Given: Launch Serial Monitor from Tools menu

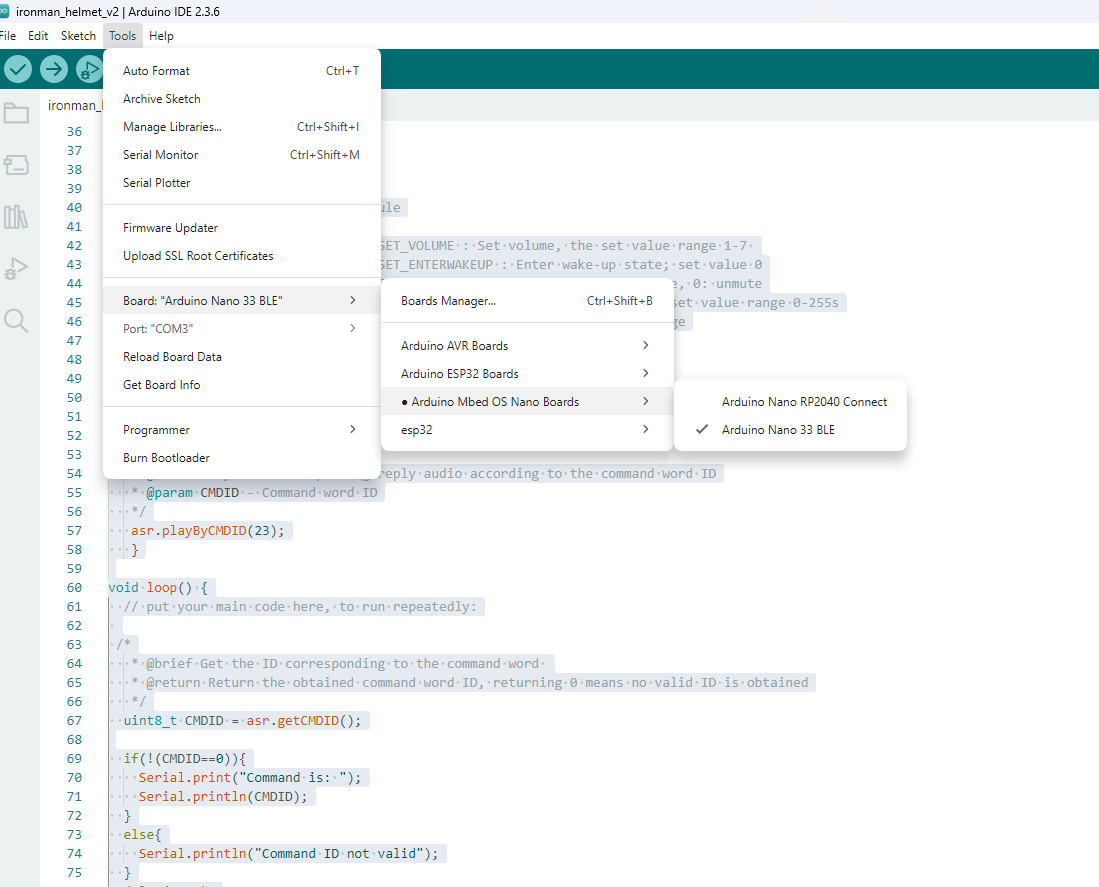Looking at the screenshot, I should (242, 155).
